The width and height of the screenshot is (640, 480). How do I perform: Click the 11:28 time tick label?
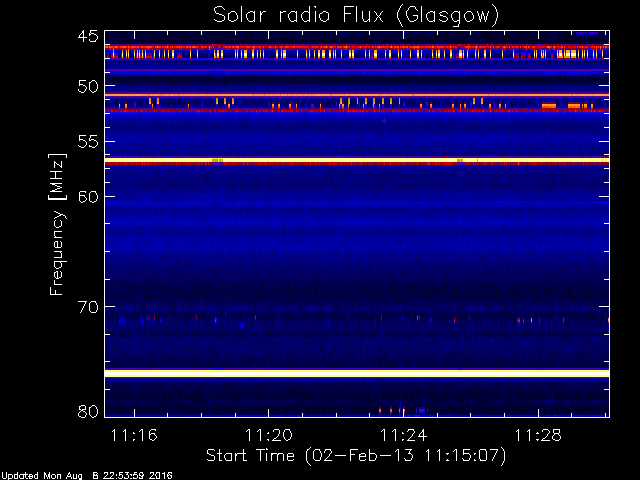coord(538,435)
